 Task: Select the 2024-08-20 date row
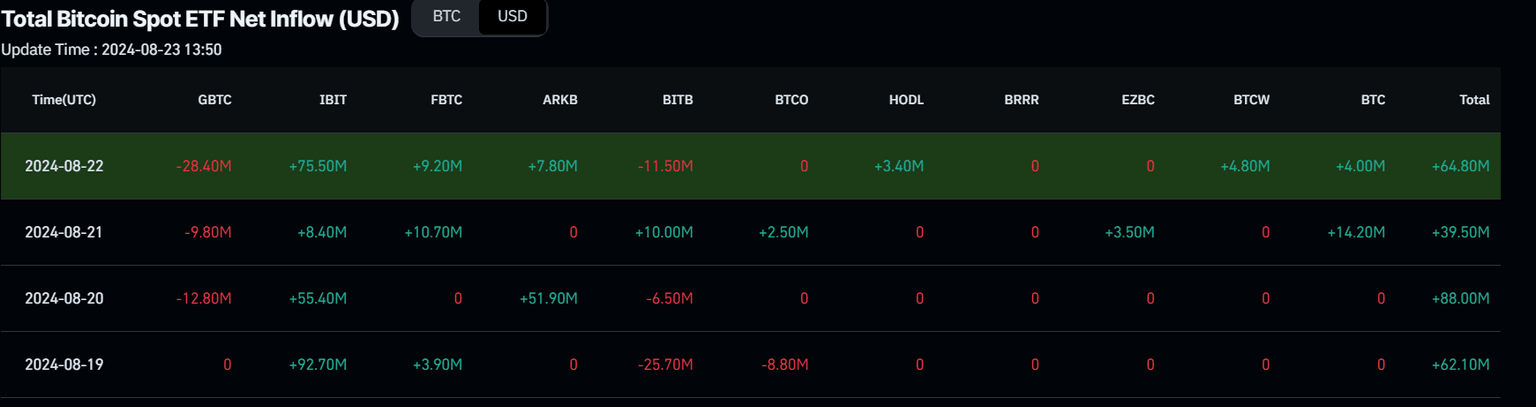click(x=64, y=298)
